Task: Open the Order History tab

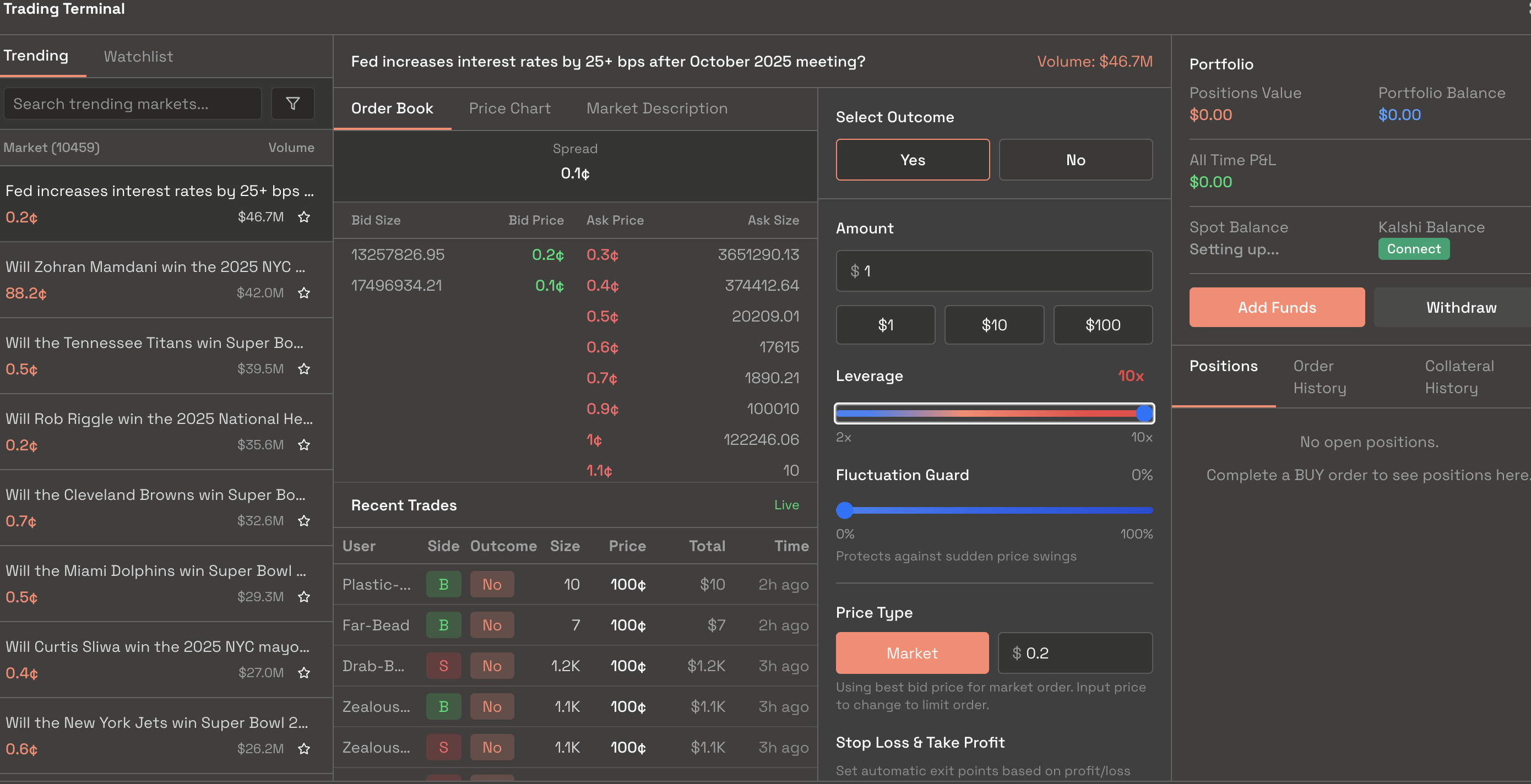Action: [x=1320, y=377]
